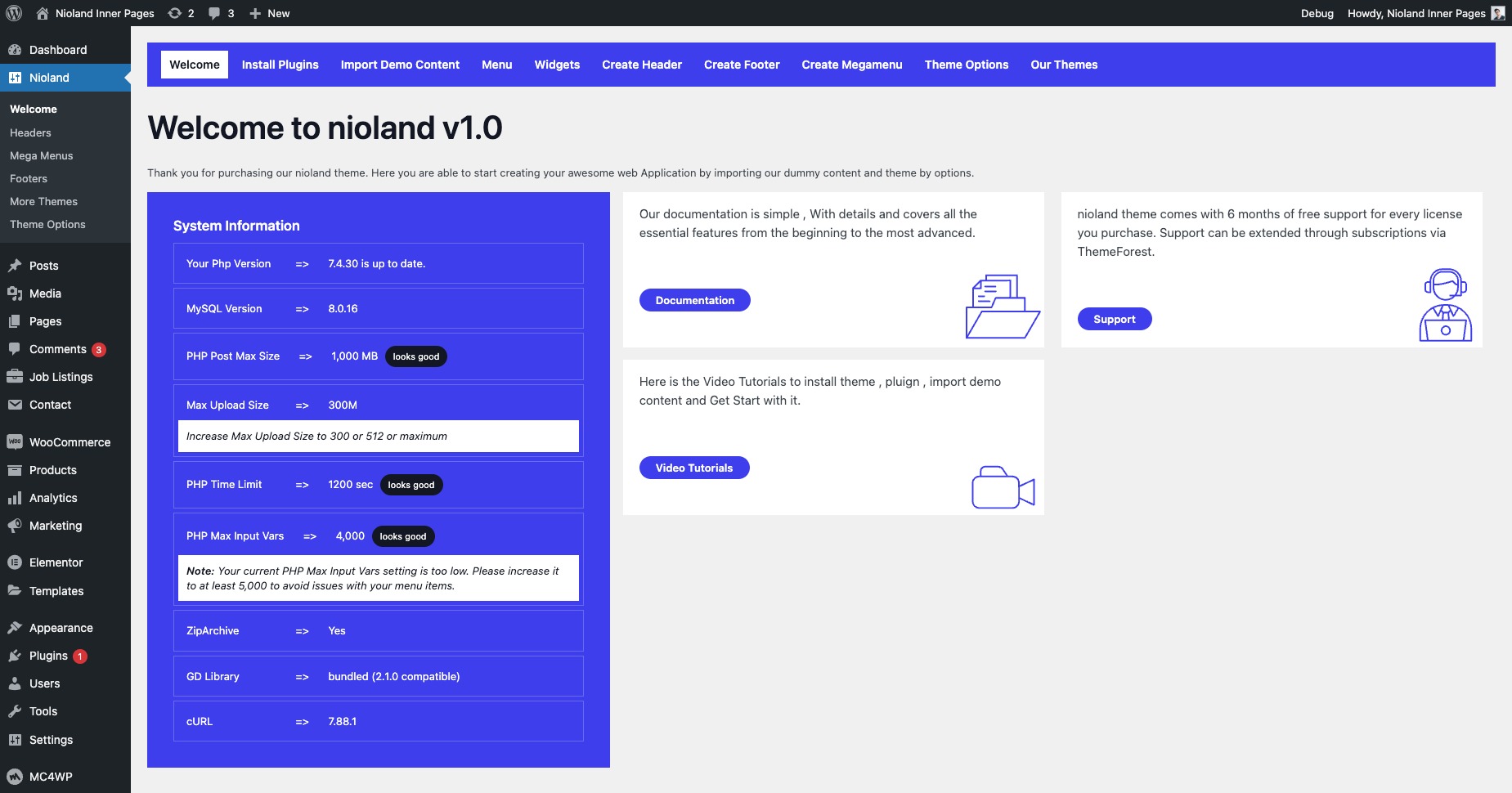
Task: Click the documentation folder icon
Action: [1002, 307]
